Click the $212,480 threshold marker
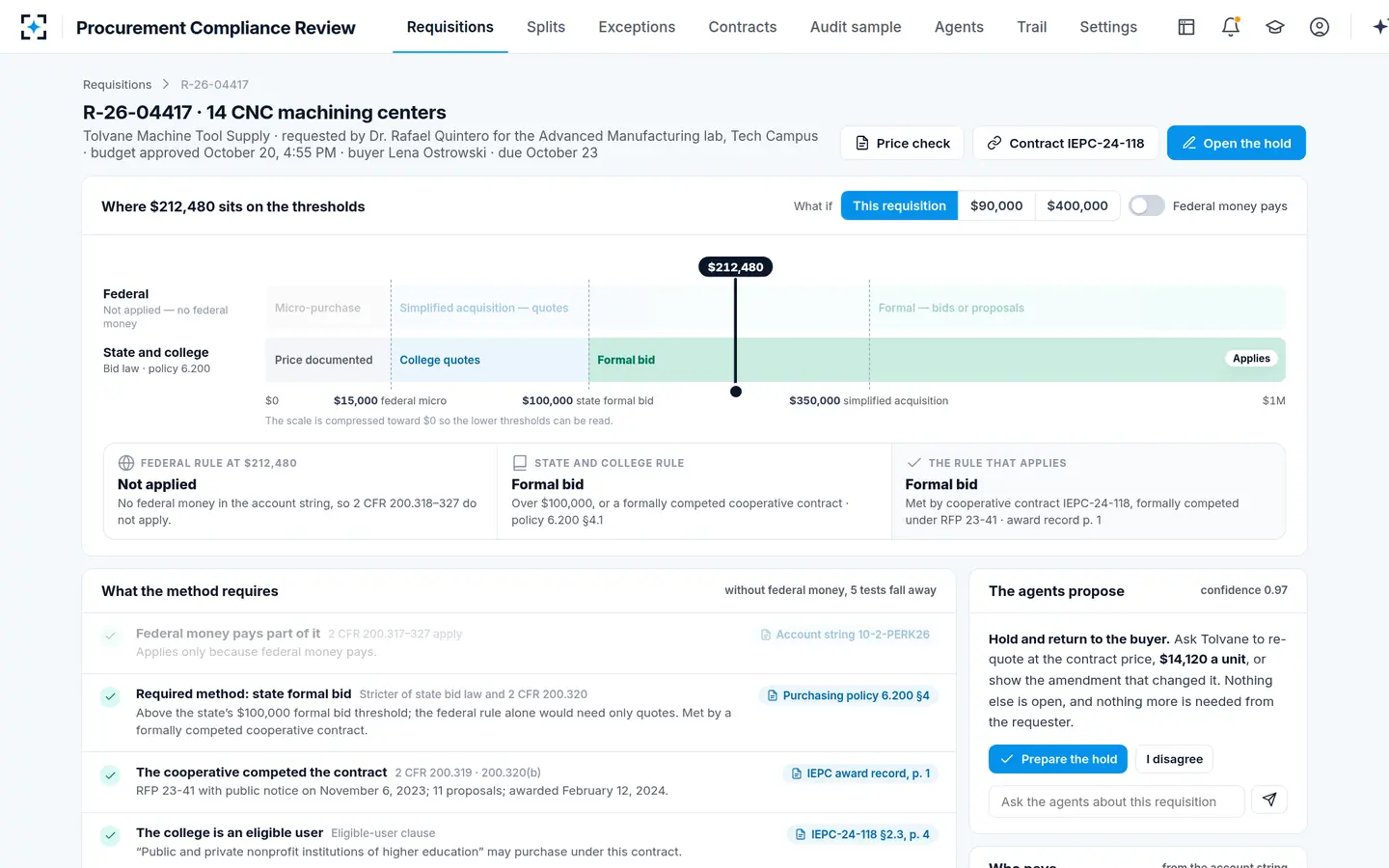This screenshot has width=1389, height=868. click(735, 267)
